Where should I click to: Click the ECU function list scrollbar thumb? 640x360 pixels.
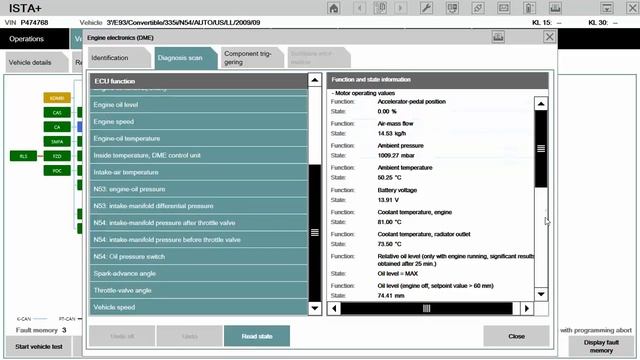pos(315,233)
